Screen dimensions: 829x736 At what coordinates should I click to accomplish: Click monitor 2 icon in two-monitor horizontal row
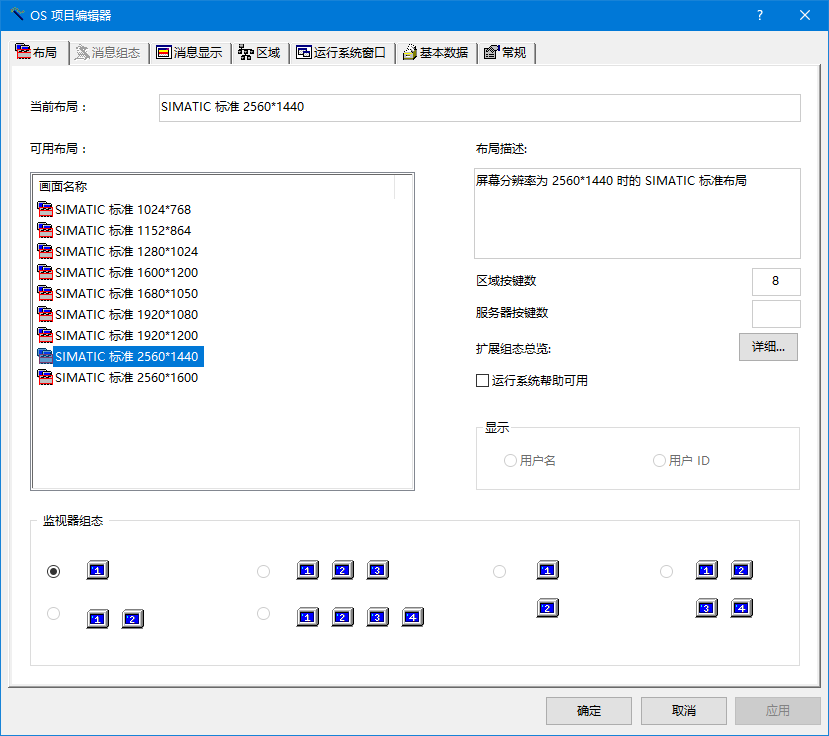pyautogui.click(x=132, y=619)
